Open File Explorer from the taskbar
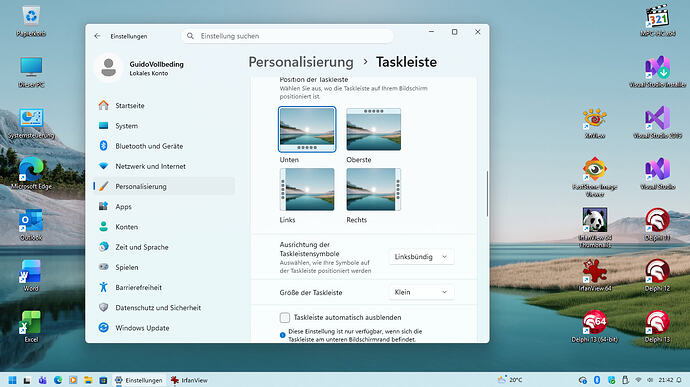Image resolution: width=690 pixels, height=387 pixels. coord(88,380)
